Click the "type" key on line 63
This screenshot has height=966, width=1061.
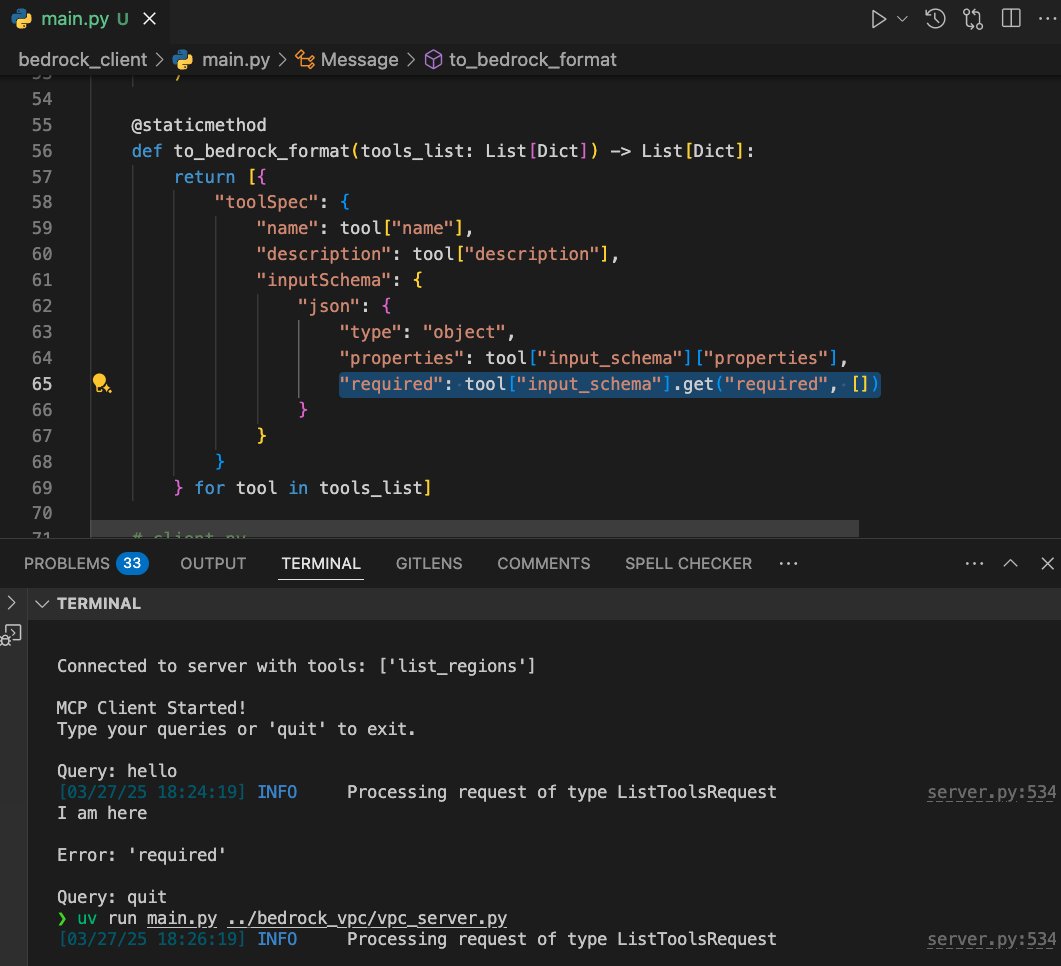(x=371, y=332)
